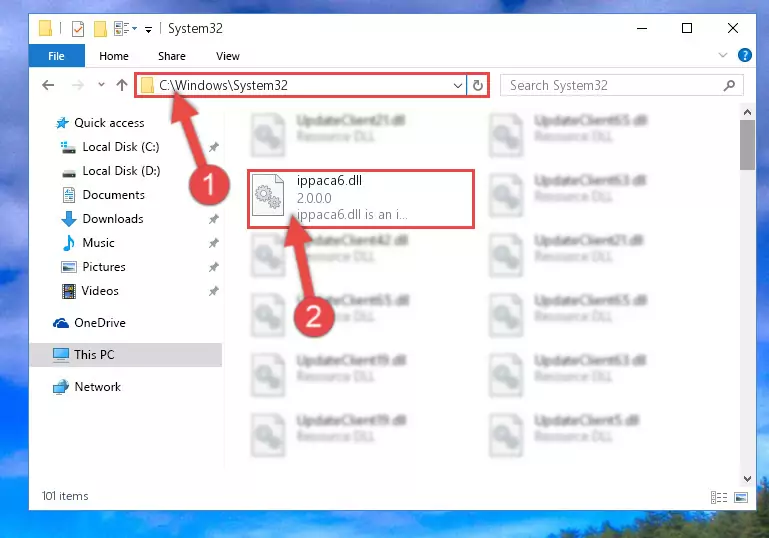Screen dimensions: 769x538
Task: Minimize the System32 window
Action: coord(642,28)
